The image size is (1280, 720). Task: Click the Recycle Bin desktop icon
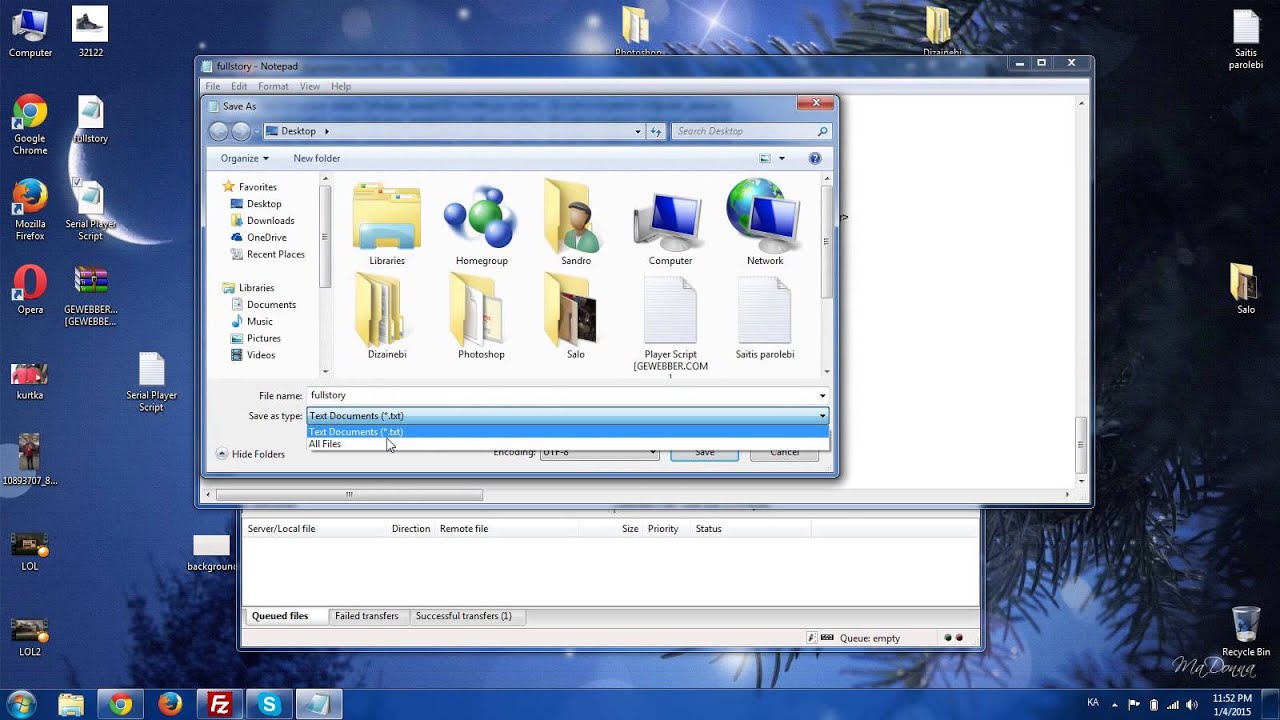[1245, 632]
